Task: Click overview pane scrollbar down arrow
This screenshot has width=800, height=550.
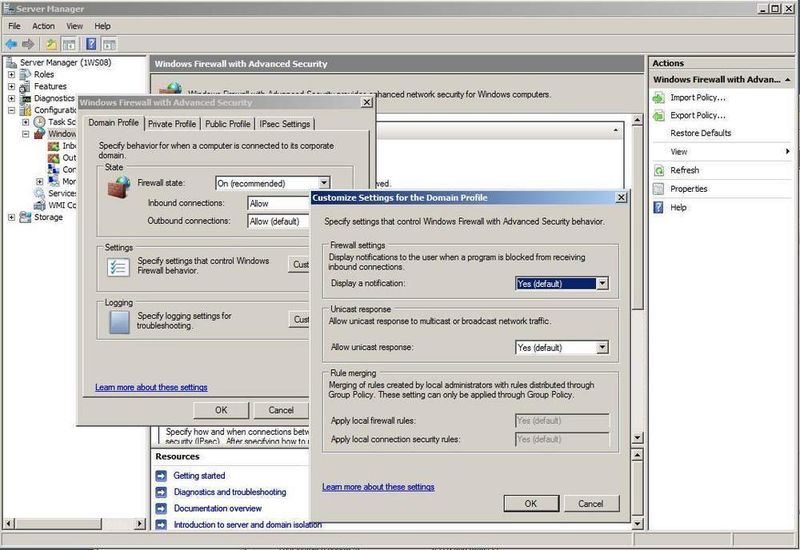Action: click(x=637, y=438)
